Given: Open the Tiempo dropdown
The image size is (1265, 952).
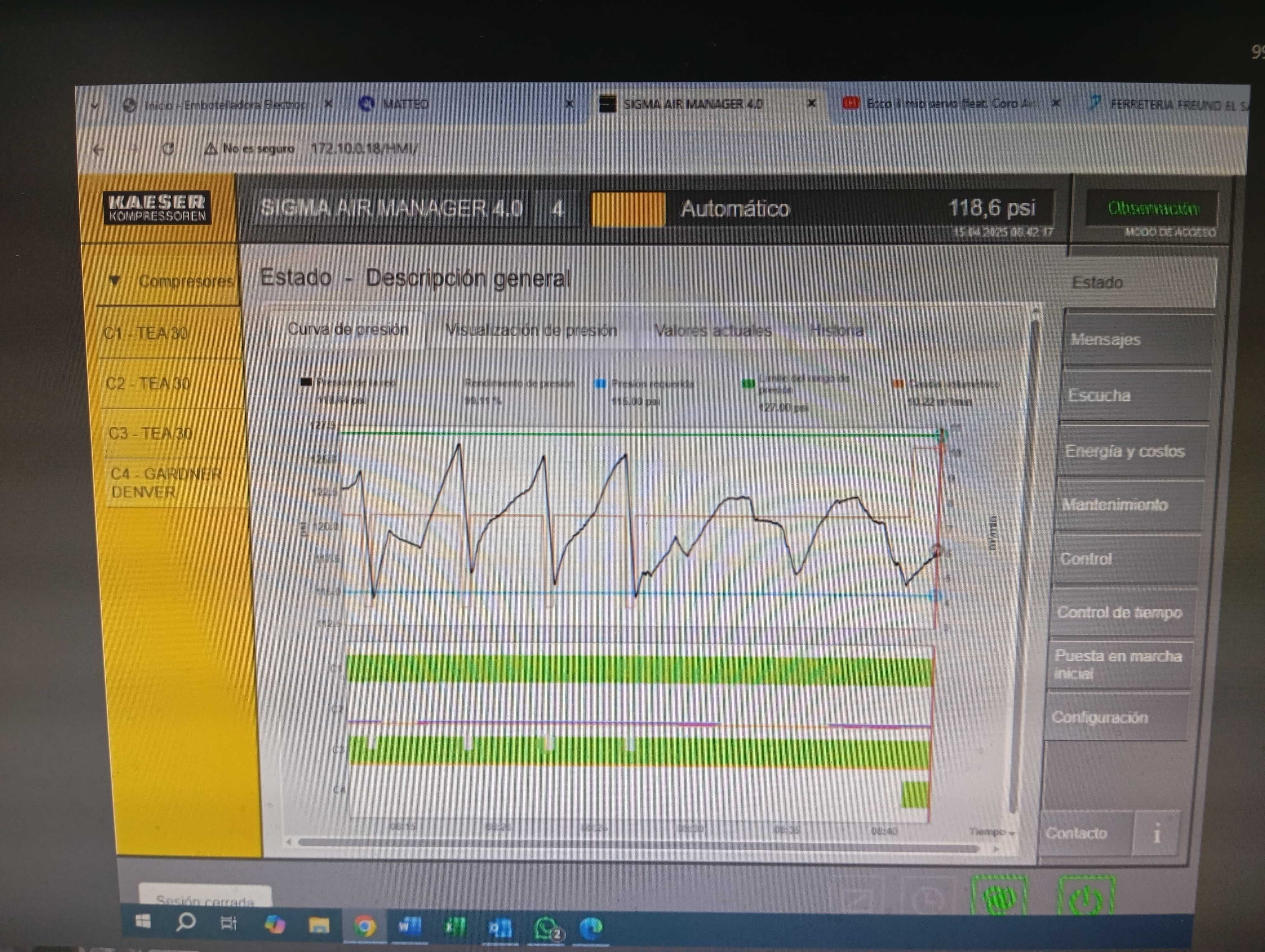Looking at the screenshot, I should (x=992, y=832).
